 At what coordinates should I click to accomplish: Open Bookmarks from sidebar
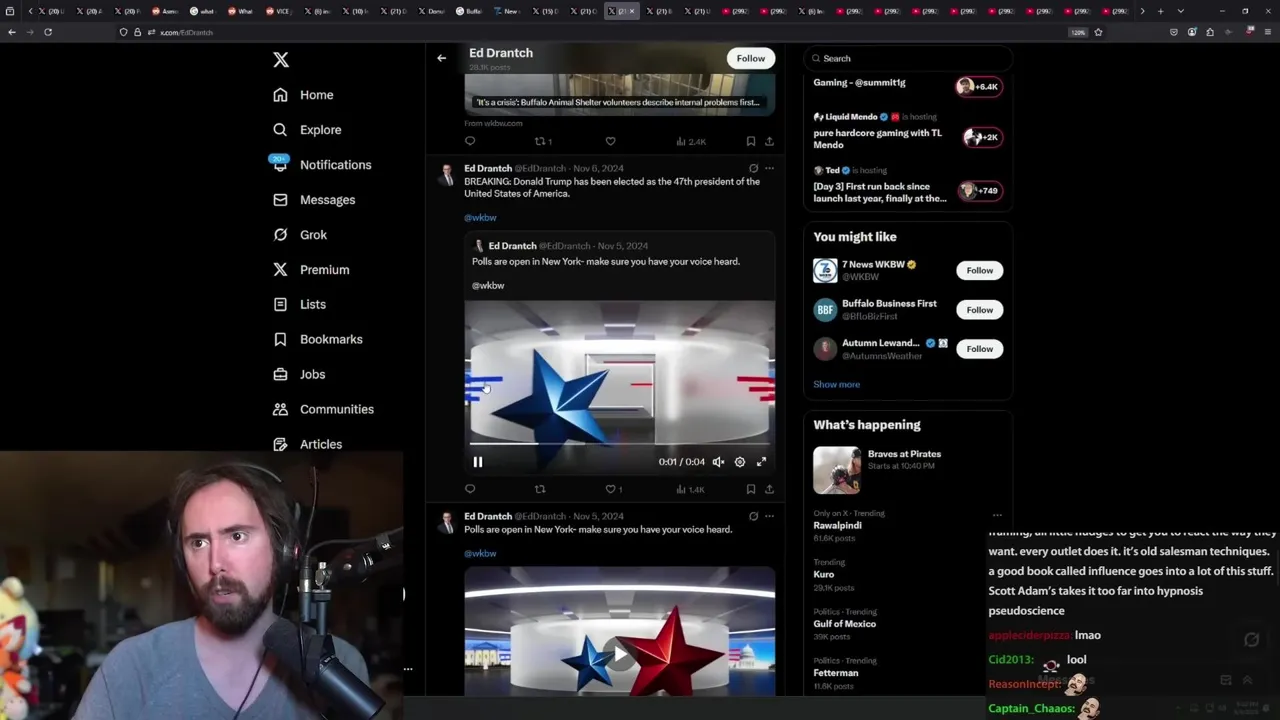(x=317, y=339)
